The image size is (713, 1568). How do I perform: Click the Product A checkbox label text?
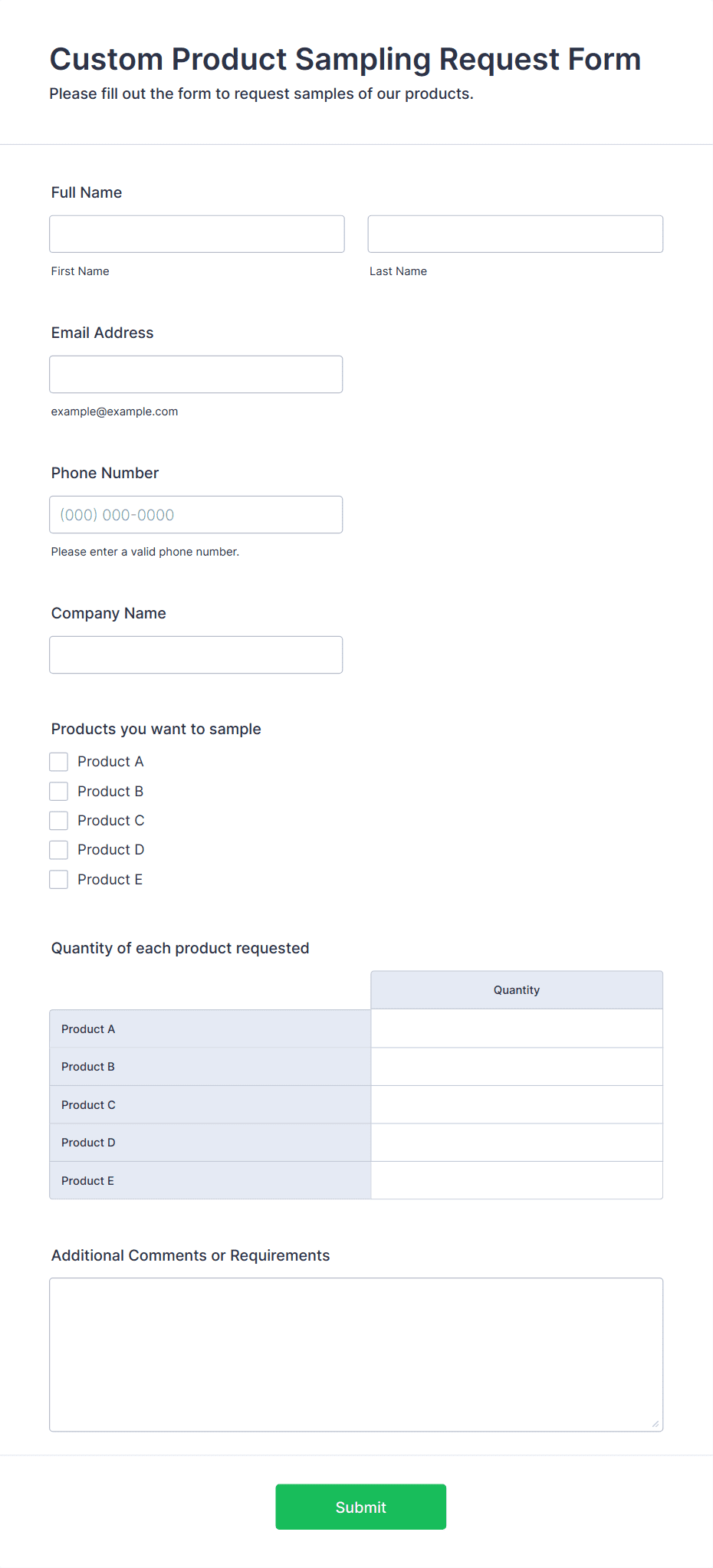[110, 762]
